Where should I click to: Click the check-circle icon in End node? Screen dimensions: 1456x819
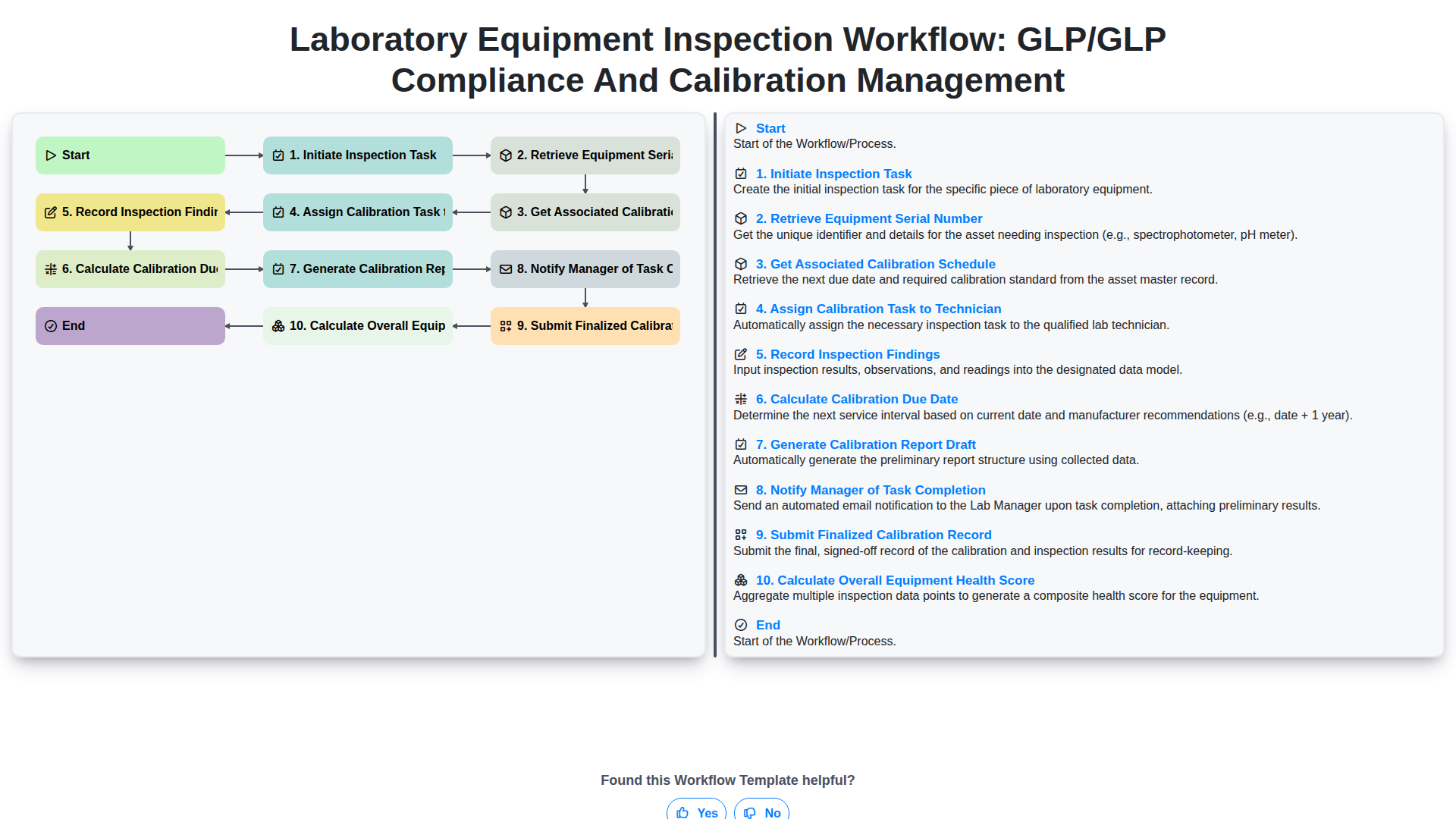pos(51,326)
